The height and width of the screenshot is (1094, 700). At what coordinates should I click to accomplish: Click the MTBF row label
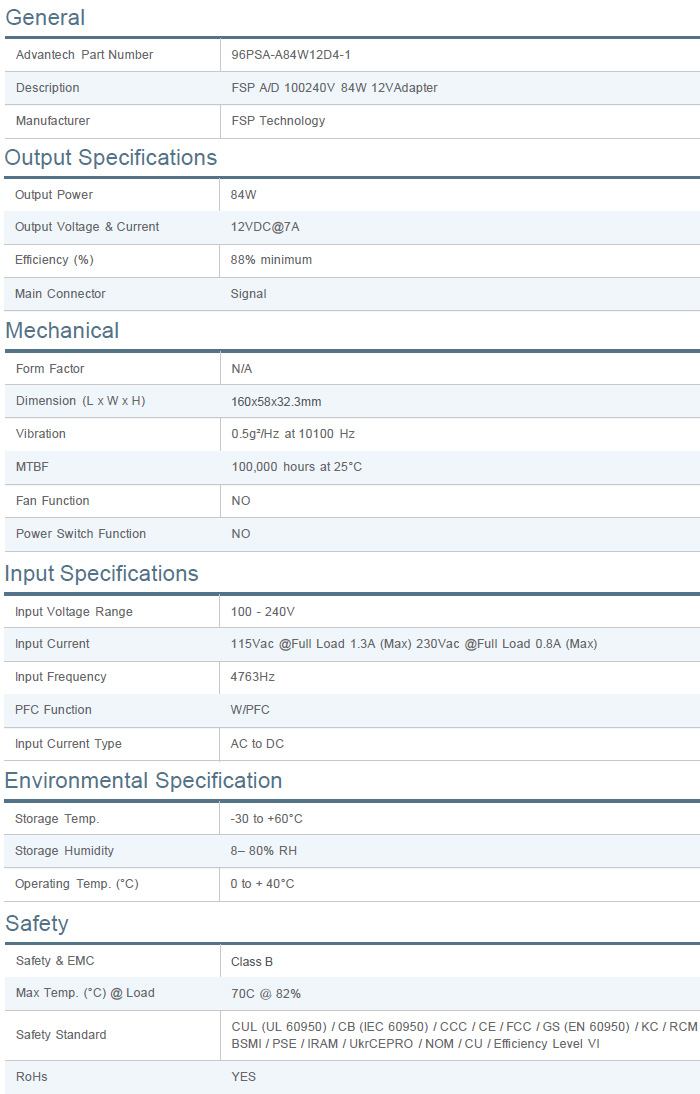pos(32,467)
